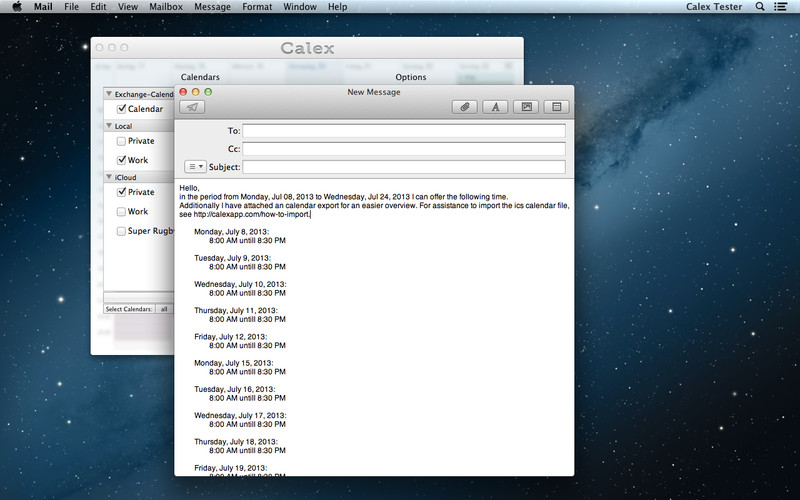Click the 'Monday, July 8, 2013:' line
Screen dimensions: 800x500
pyautogui.click(x=232, y=232)
